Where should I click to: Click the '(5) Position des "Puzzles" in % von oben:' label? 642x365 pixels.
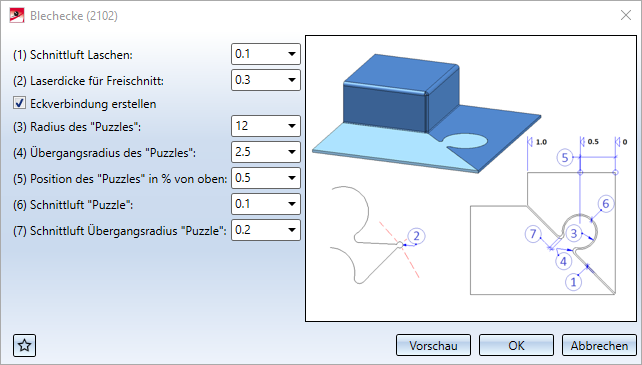pos(120,179)
